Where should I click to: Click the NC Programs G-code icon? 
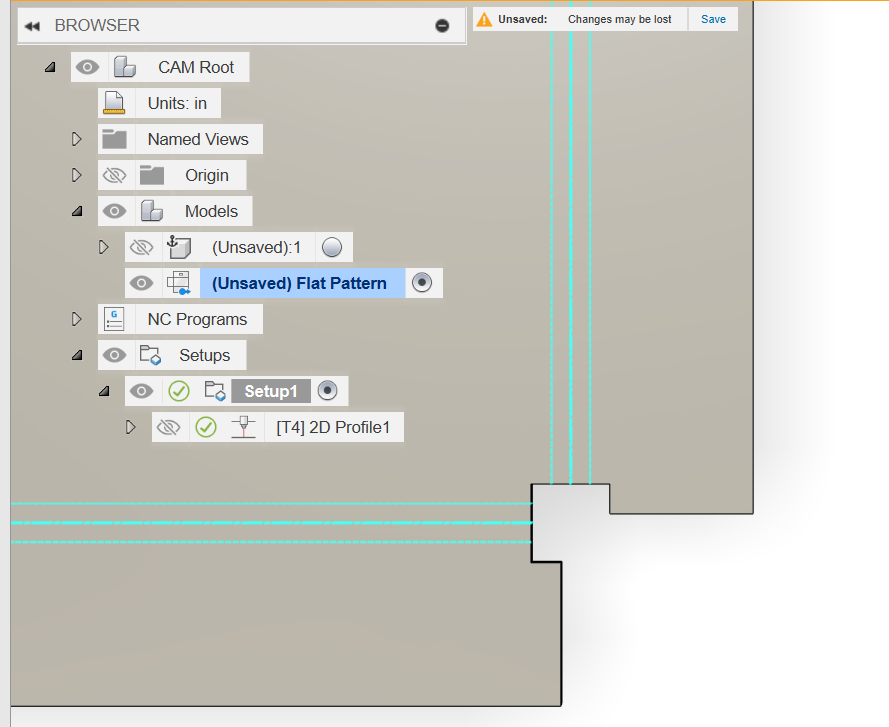click(114, 319)
